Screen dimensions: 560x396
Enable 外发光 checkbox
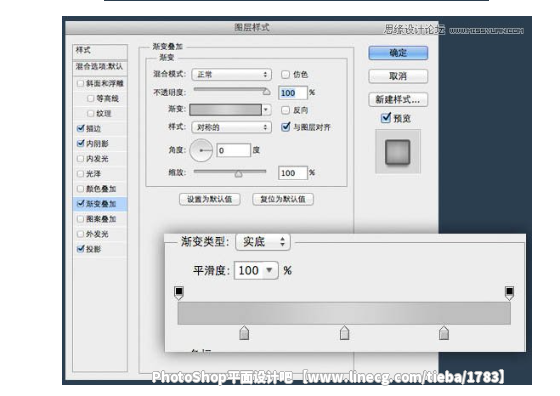tap(80, 234)
